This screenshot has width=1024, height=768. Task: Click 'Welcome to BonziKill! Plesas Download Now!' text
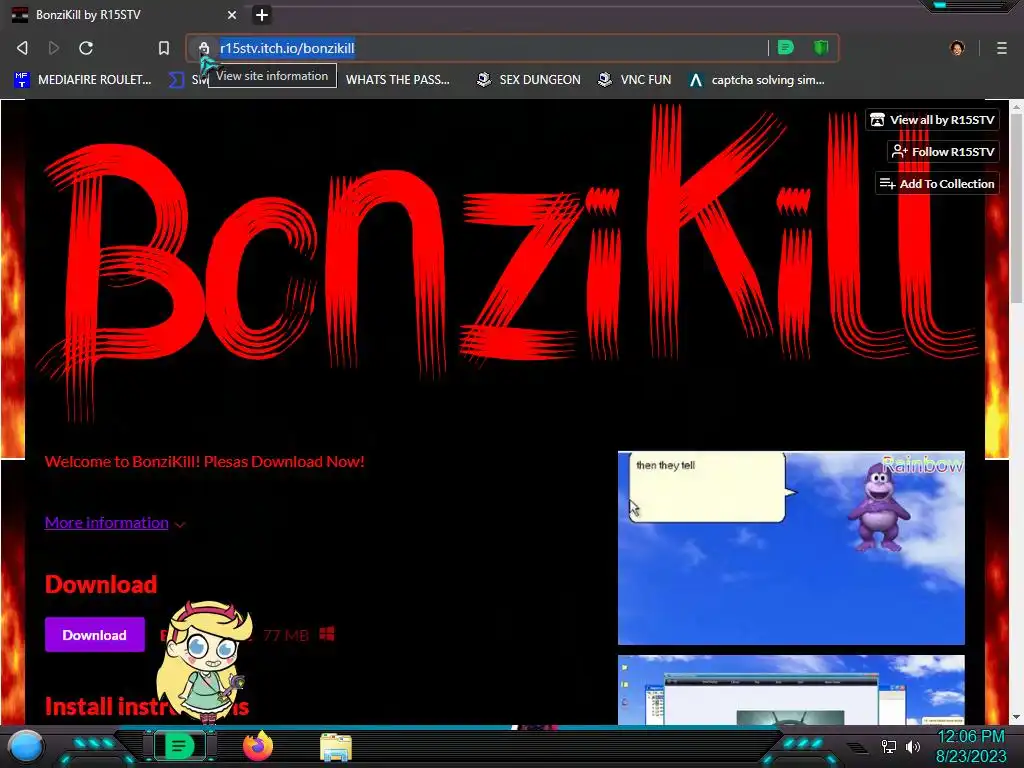[x=204, y=462]
